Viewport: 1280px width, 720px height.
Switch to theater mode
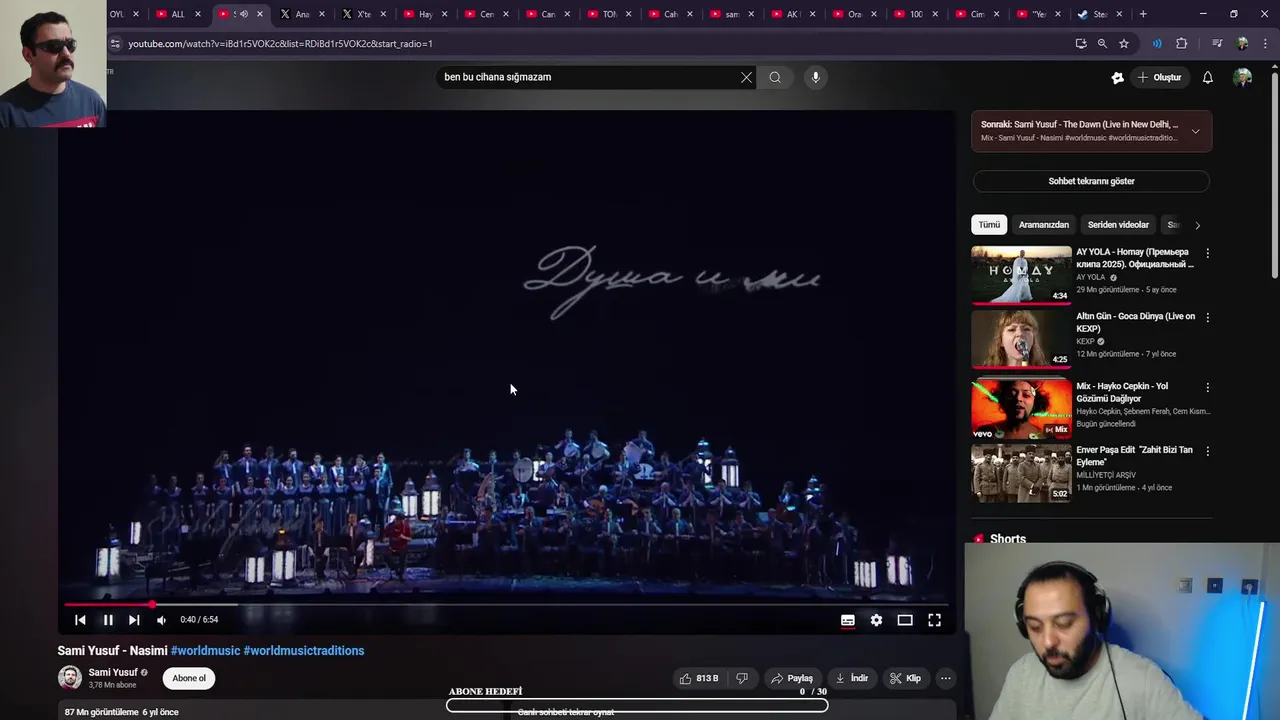(905, 620)
